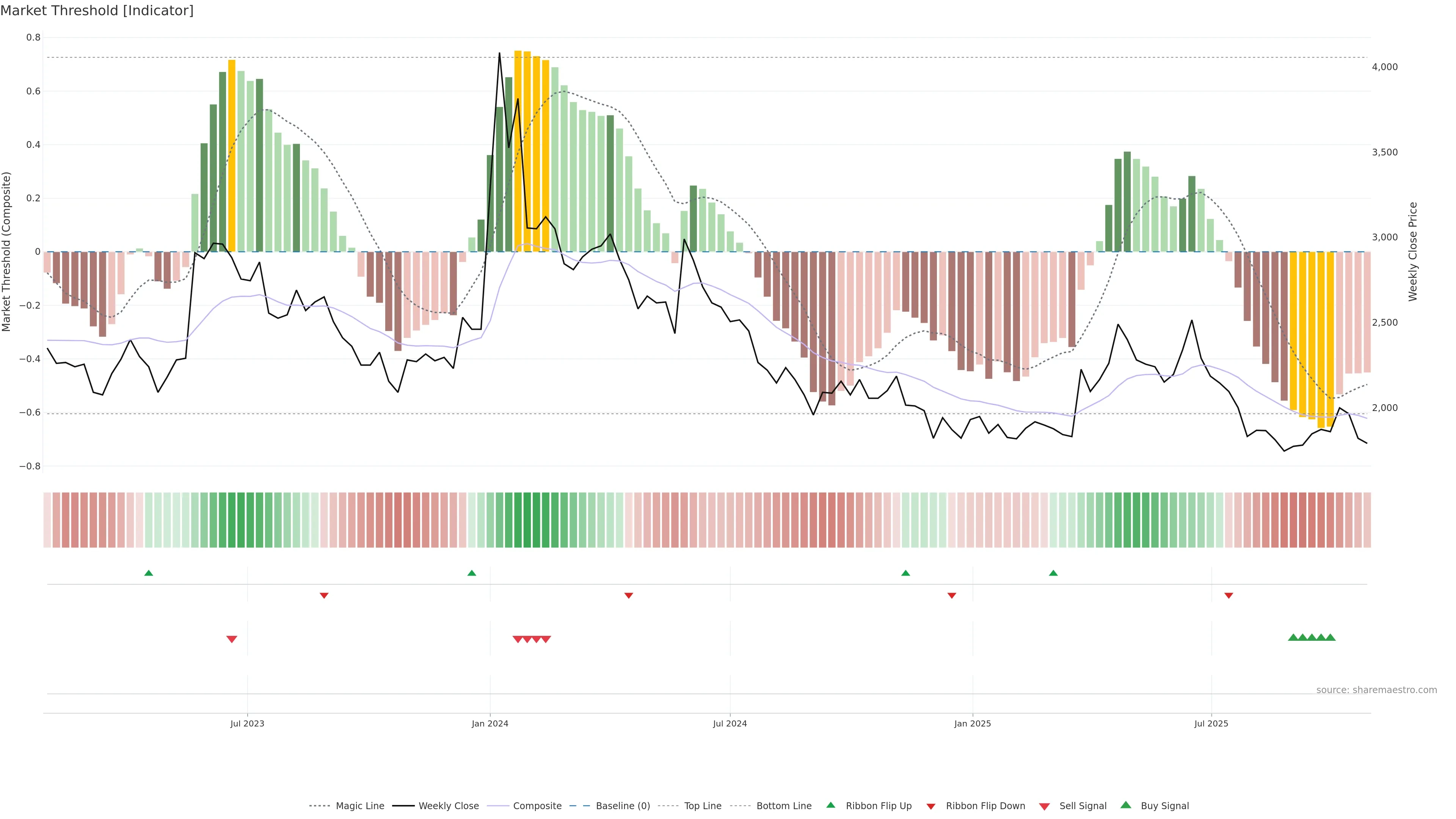
Task: Click the Ribbon Flip Up legend icon
Action: pyautogui.click(x=830, y=805)
